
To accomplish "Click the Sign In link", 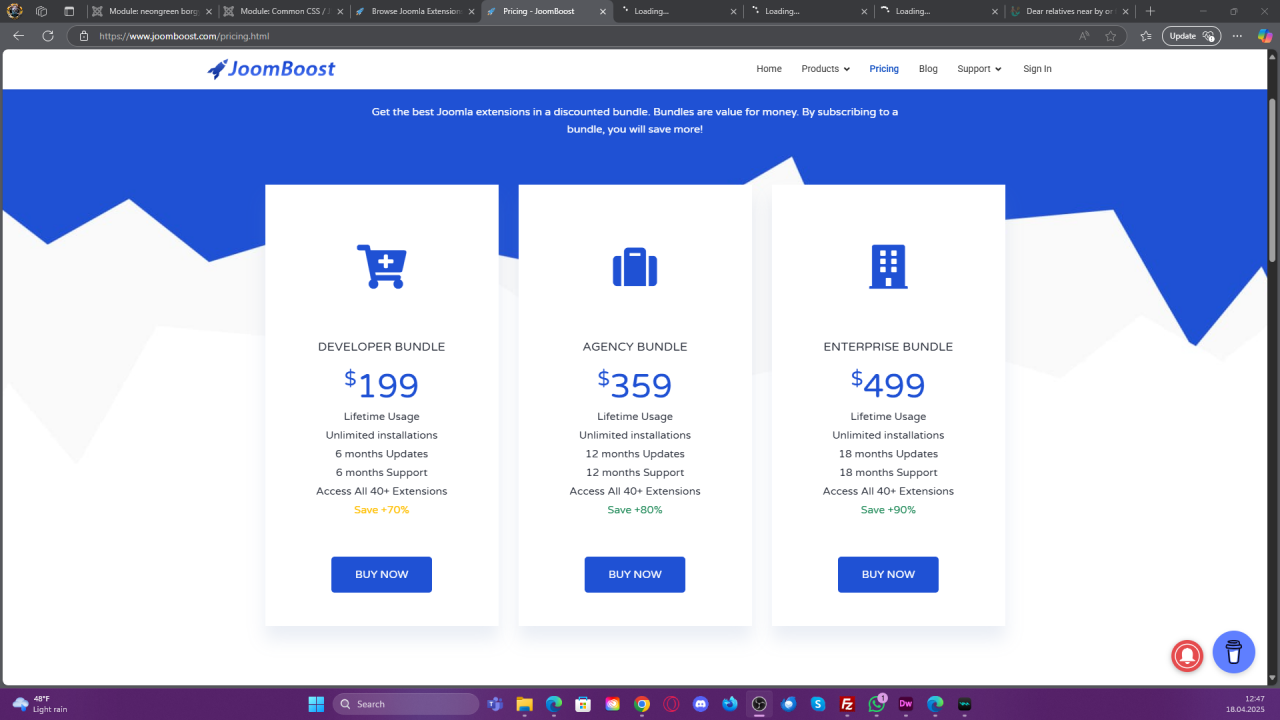I will (x=1037, y=69).
